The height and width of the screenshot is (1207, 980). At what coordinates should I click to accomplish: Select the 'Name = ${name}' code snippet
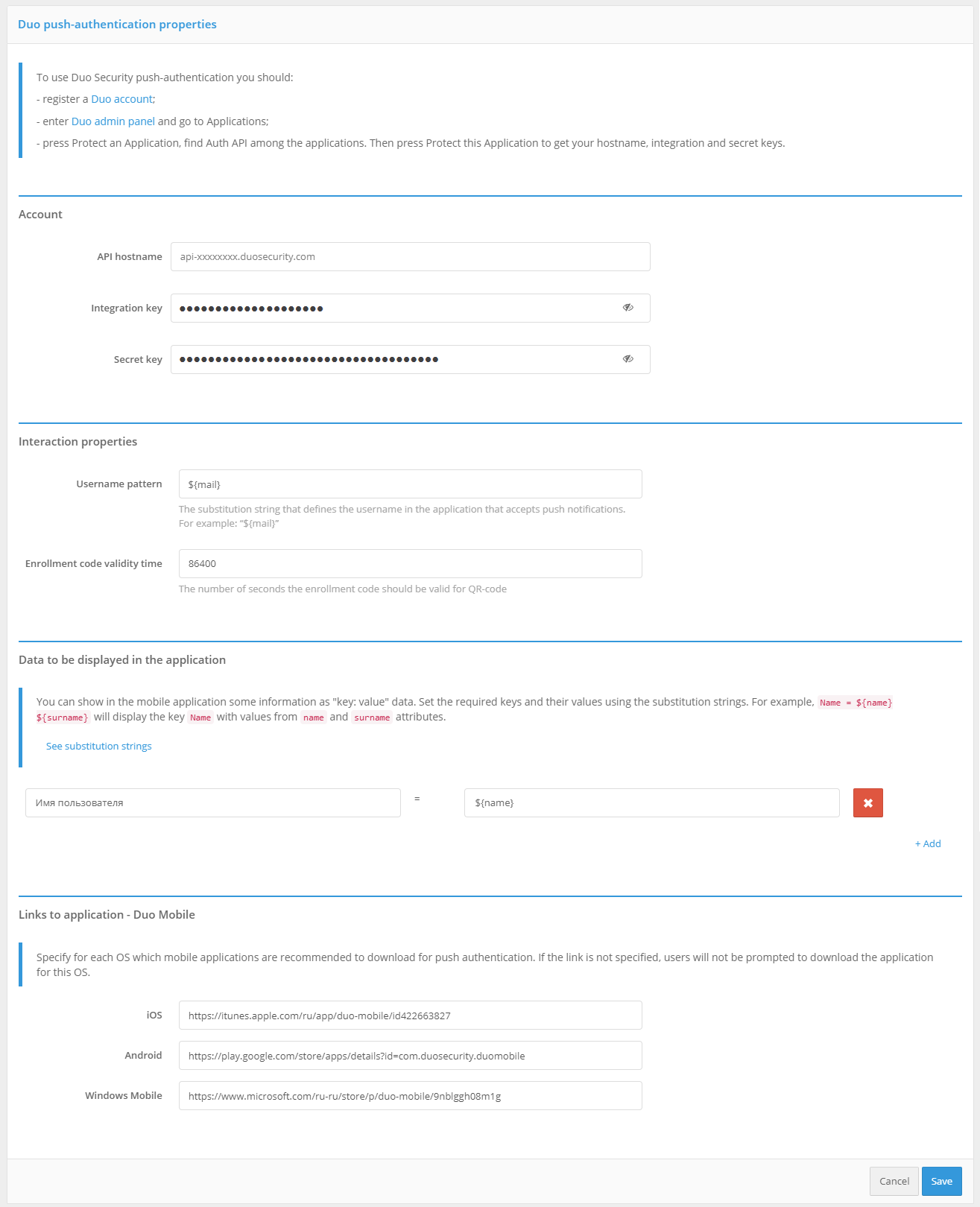coord(856,703)
